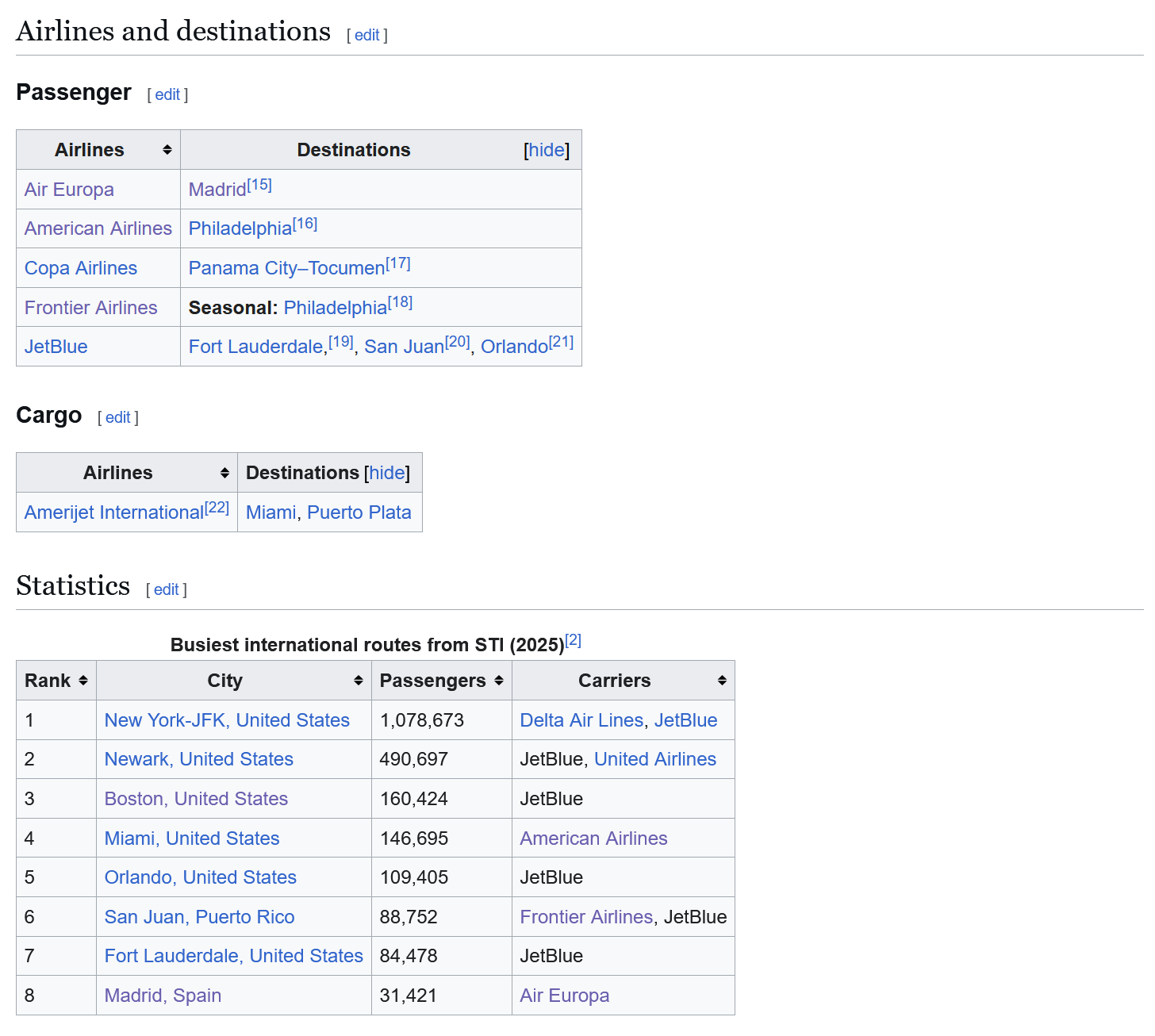Sort statistics by Passengers arrows
Screen dimensions: 1155x1036
tap(499, 681)
